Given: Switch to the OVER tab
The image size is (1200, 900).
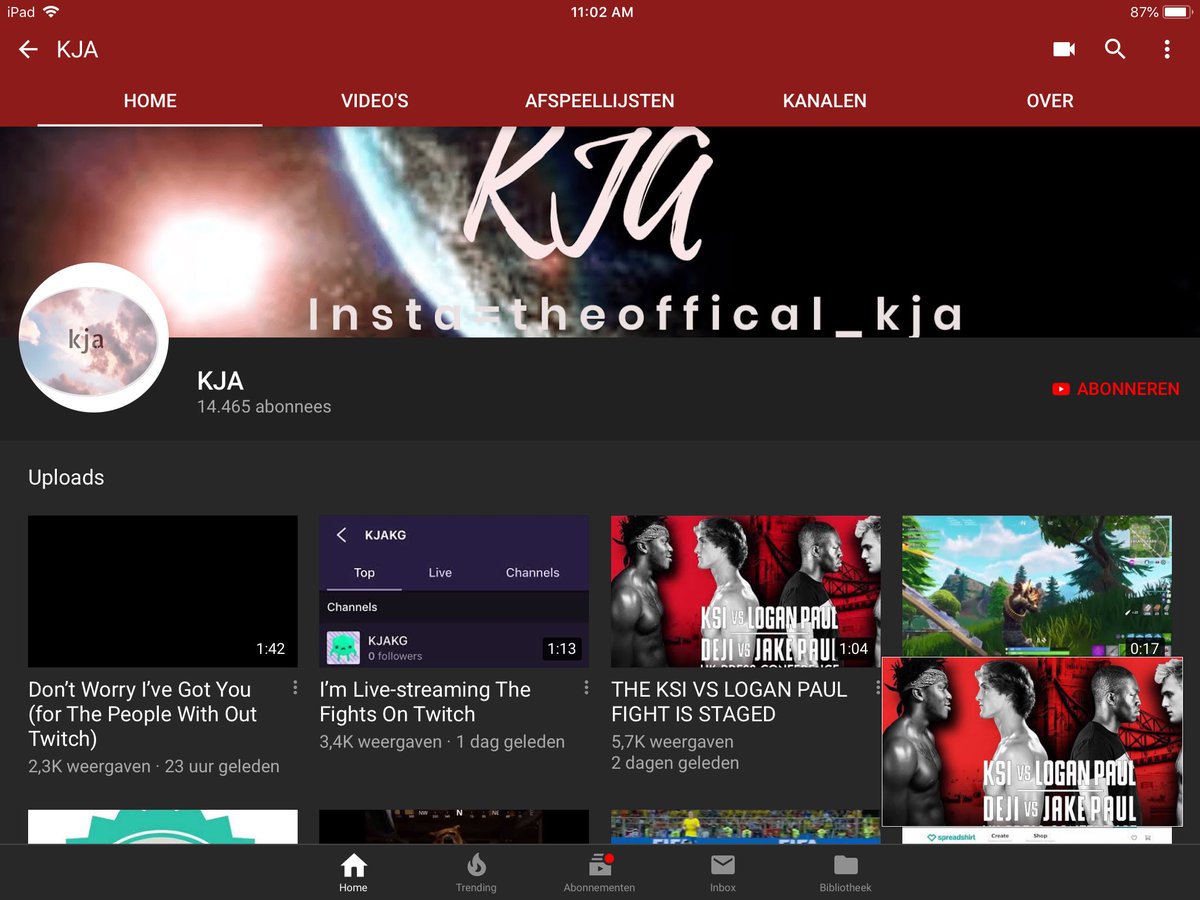Looking at the screenshot, I should click(1050, 101).
